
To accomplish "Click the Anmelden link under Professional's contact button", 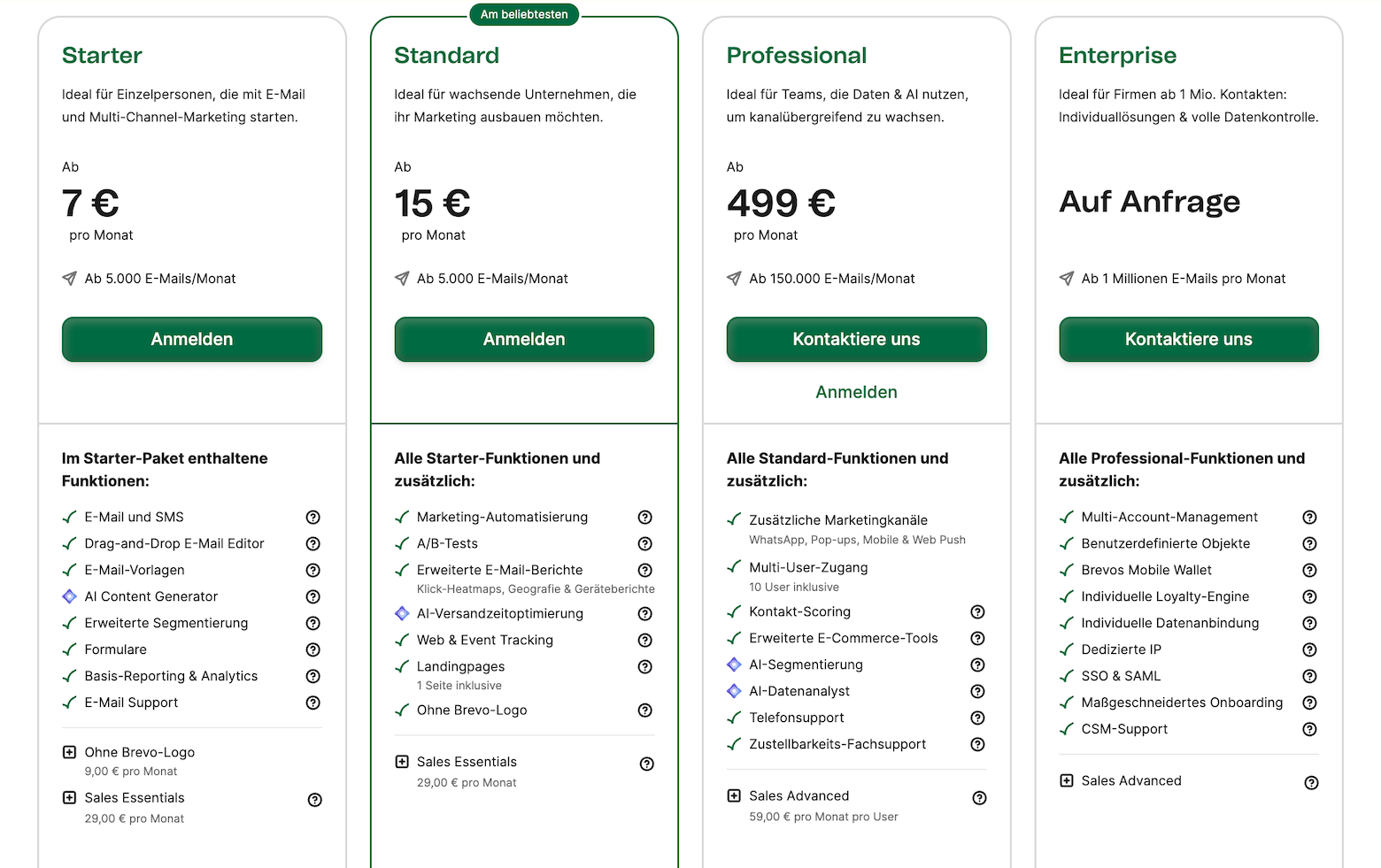I will pyautogui.click(x=856, y=391).
